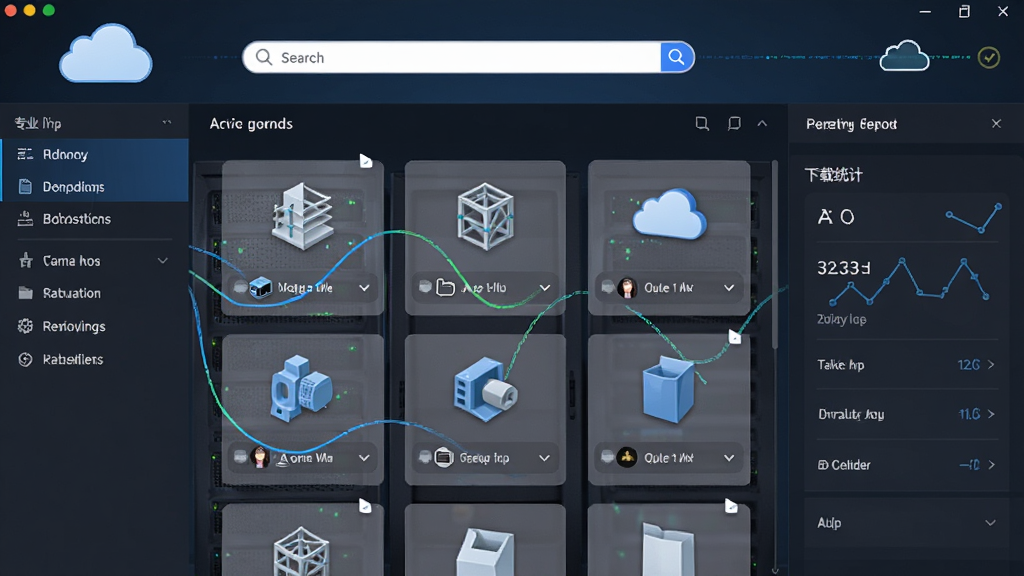This screenshot has width=1024, height=576.
Task: Open the Take lxp stat row
Action: (x=906, y=365)
